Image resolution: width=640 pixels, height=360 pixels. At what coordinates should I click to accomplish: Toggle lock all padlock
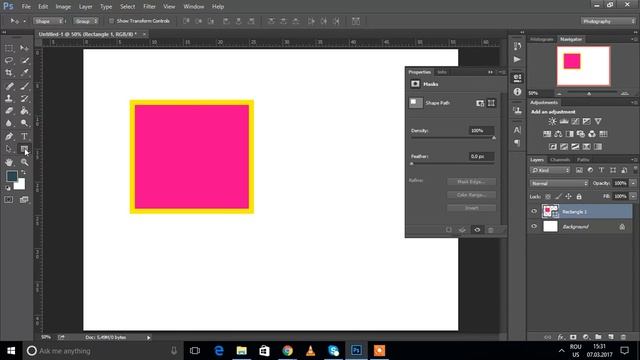click(579, 197)
